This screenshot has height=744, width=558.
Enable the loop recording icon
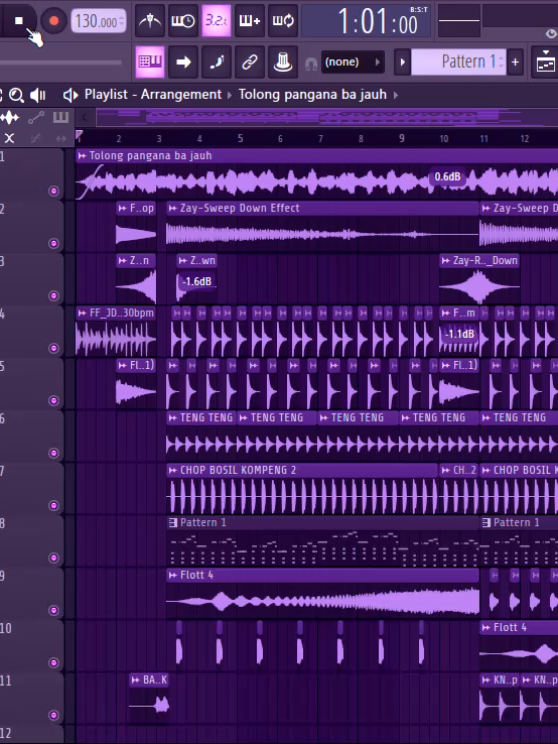pyautogui.click(x=283, y=21)
